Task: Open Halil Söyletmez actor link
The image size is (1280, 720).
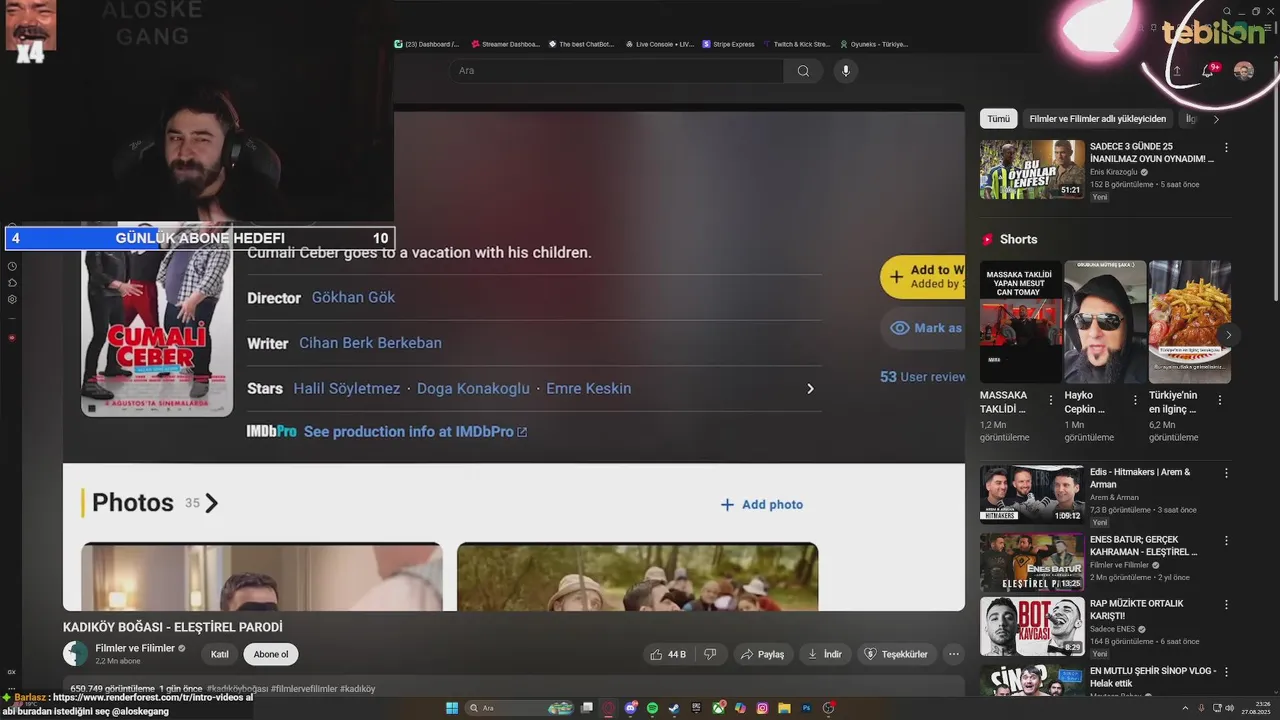Action: (x=347, y=389)
